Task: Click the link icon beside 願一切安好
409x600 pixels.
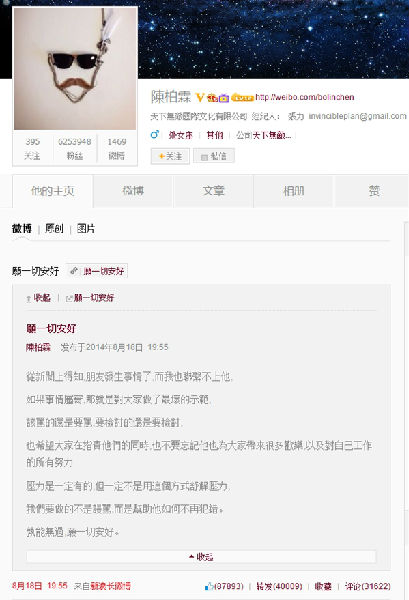Action: point(74,271)
